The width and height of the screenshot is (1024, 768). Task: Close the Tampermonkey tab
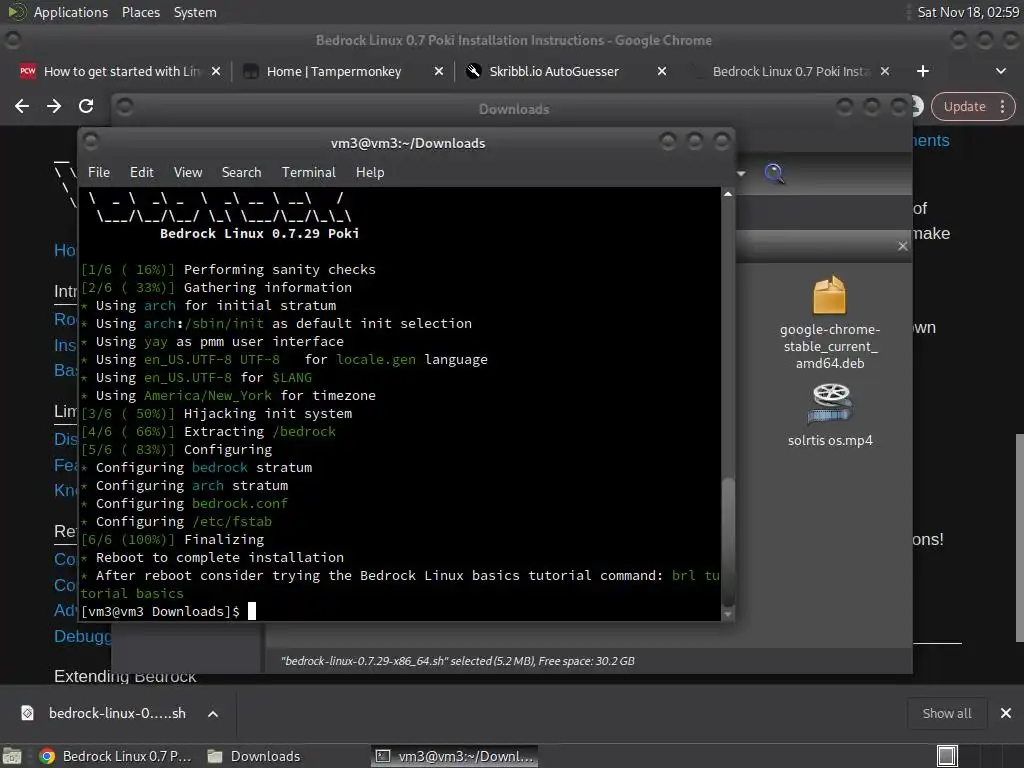coord(439,71)
